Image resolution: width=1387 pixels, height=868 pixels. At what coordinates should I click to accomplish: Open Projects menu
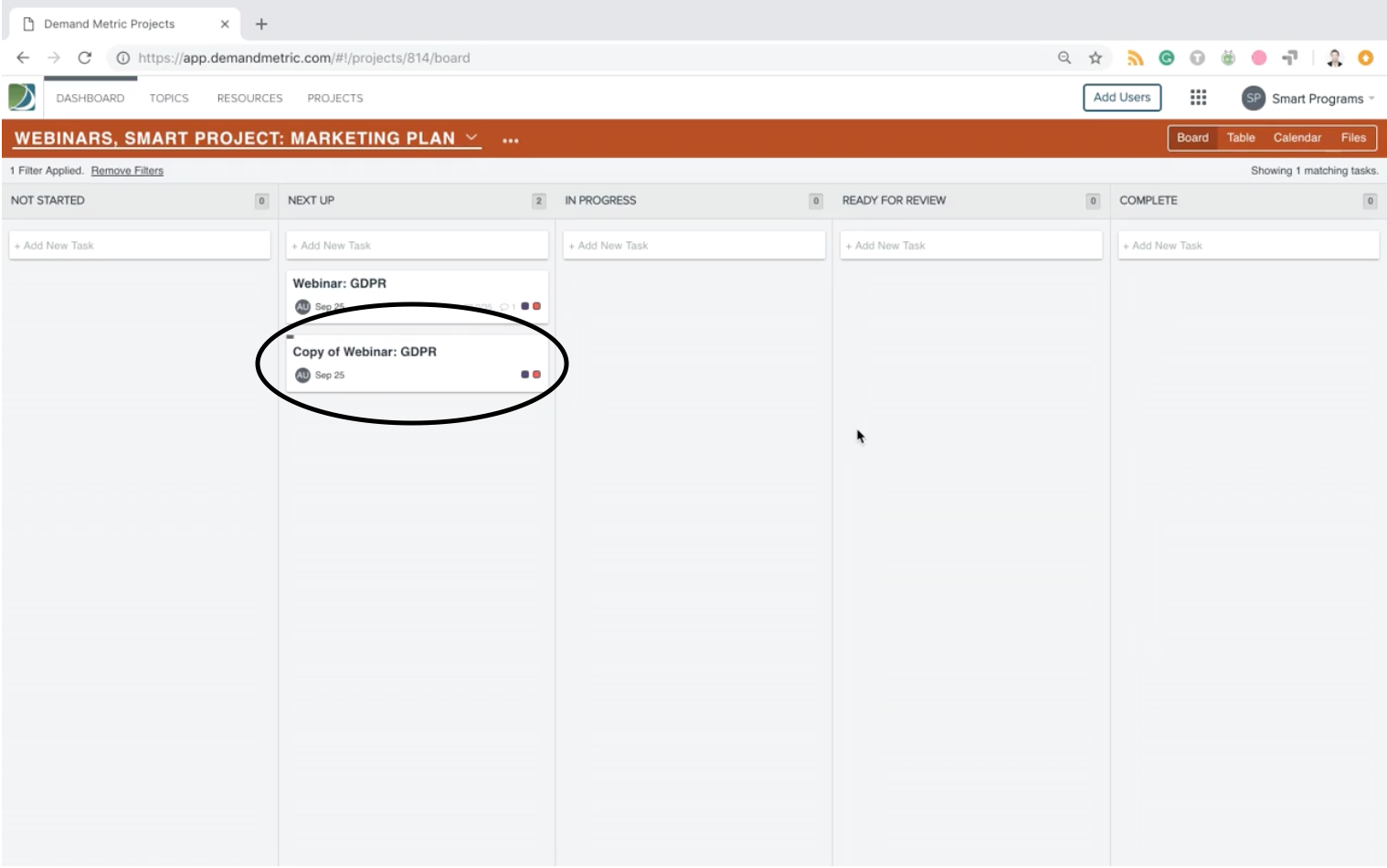click(x=335, y=98)
